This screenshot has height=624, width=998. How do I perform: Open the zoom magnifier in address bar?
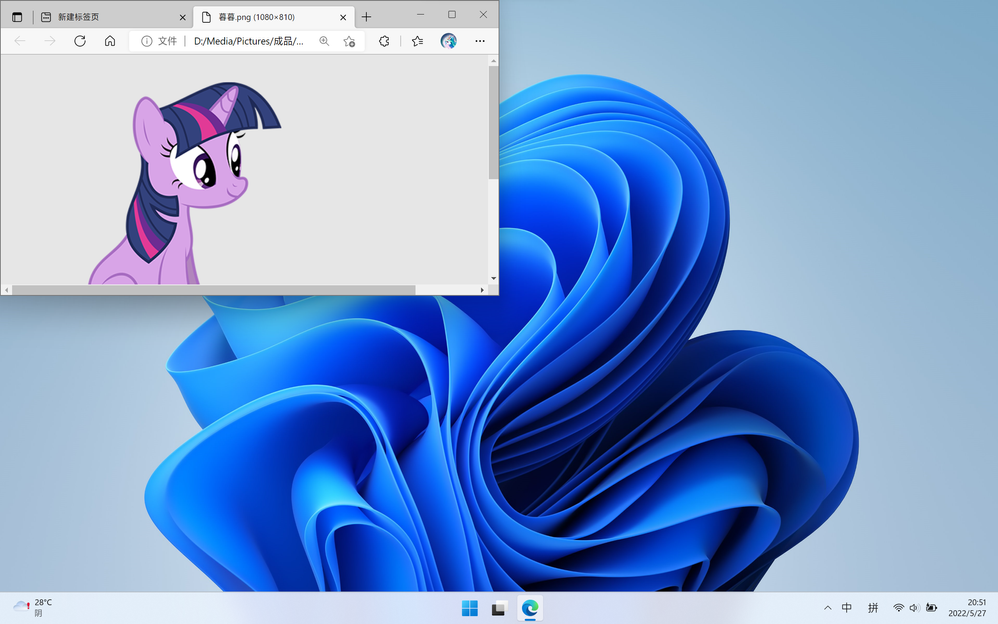[x=324, y=41]
